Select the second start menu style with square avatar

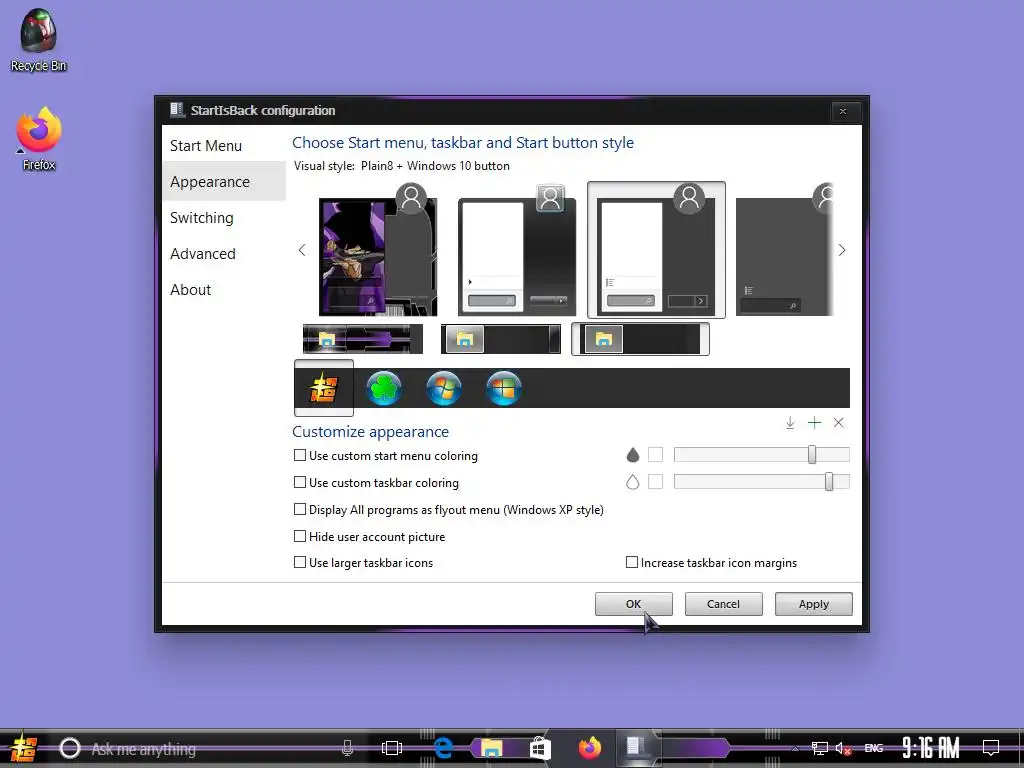click(x=517, y=251)
